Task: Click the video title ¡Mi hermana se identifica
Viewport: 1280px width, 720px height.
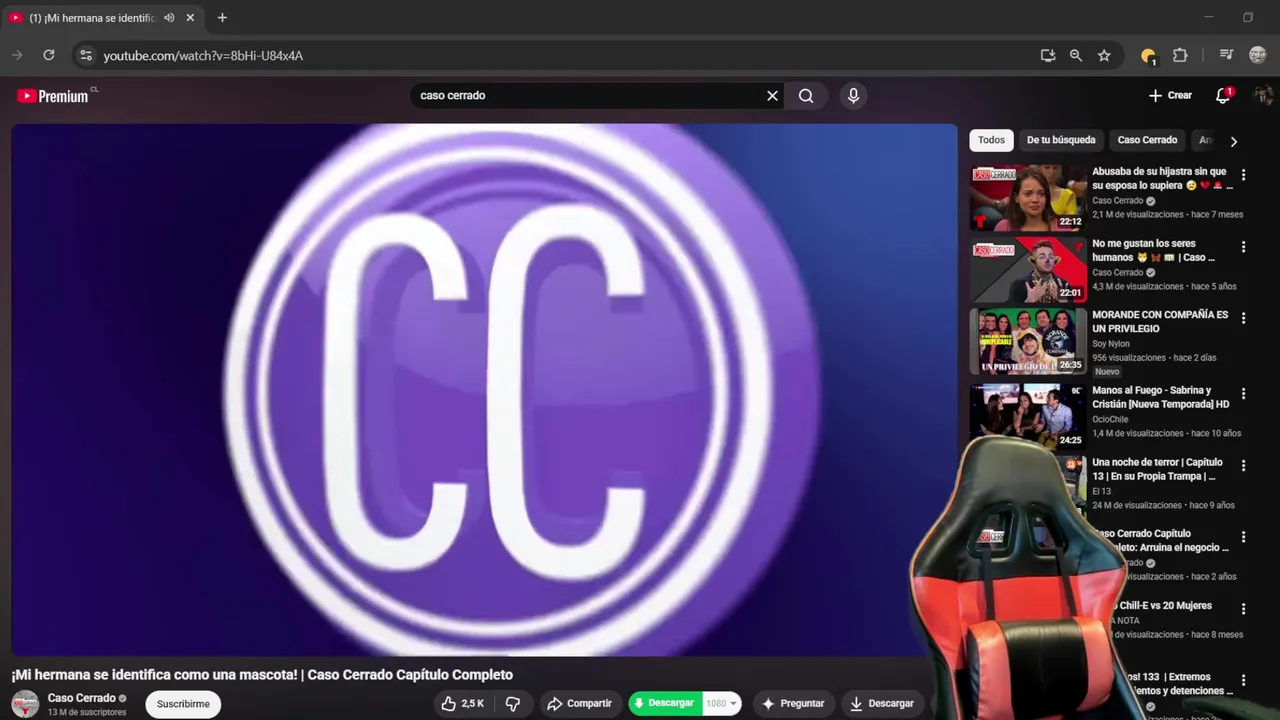Action: pos(262,675)
